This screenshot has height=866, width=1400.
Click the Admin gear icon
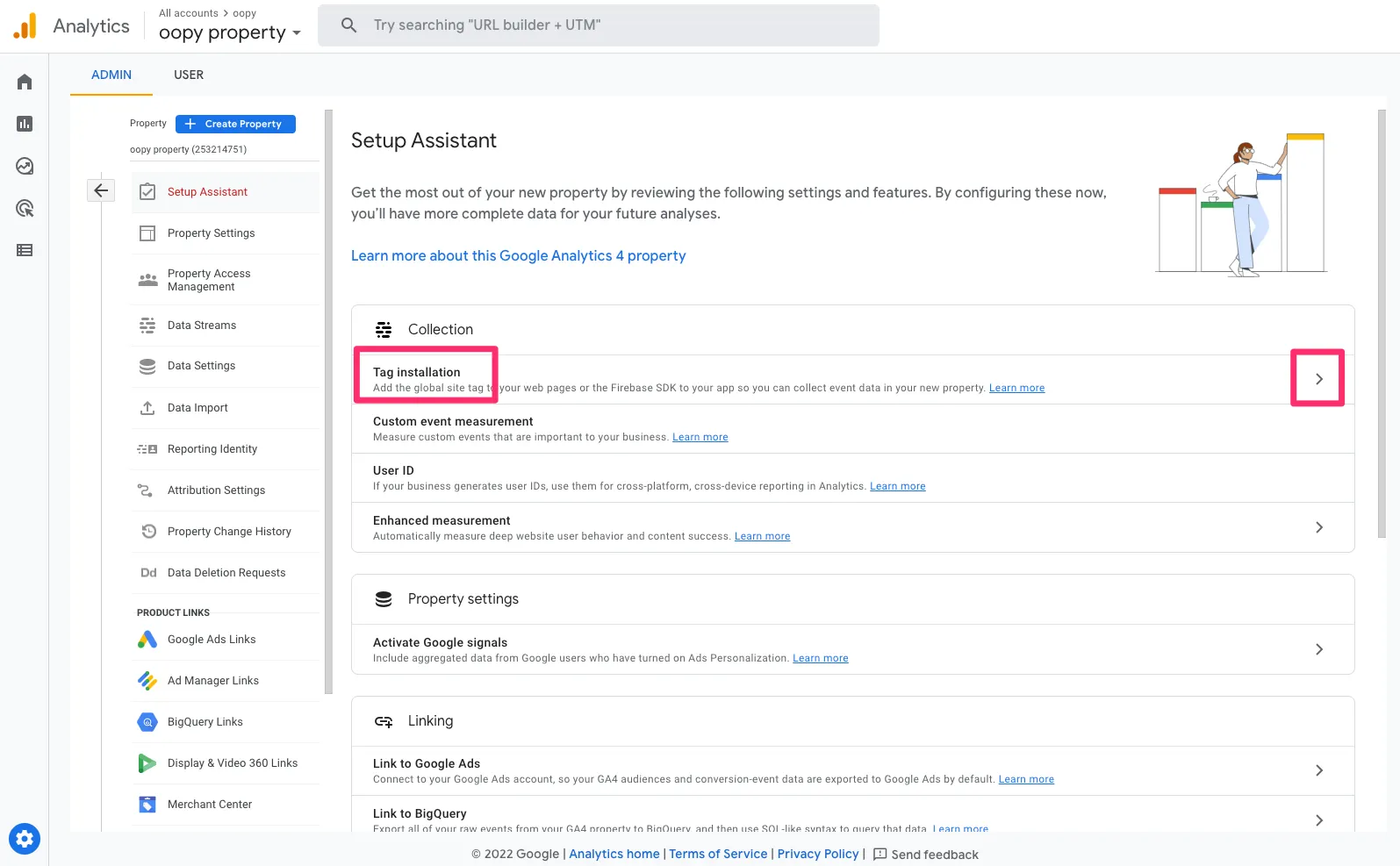tap(25, 839)
